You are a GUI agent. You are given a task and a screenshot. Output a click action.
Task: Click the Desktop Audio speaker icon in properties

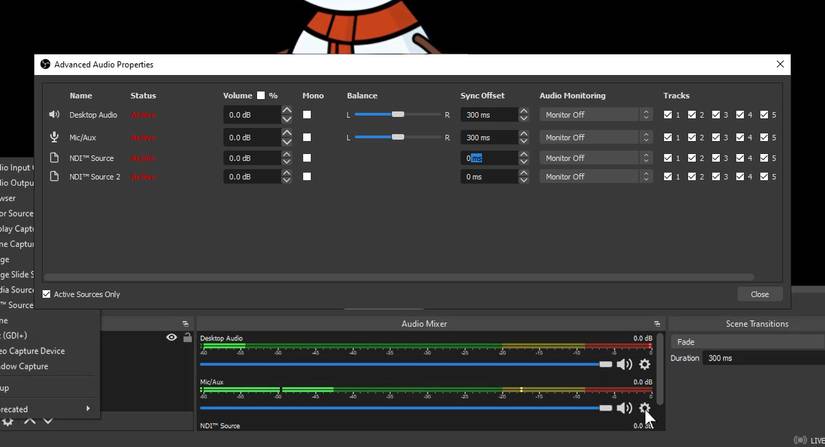point(54,115)
